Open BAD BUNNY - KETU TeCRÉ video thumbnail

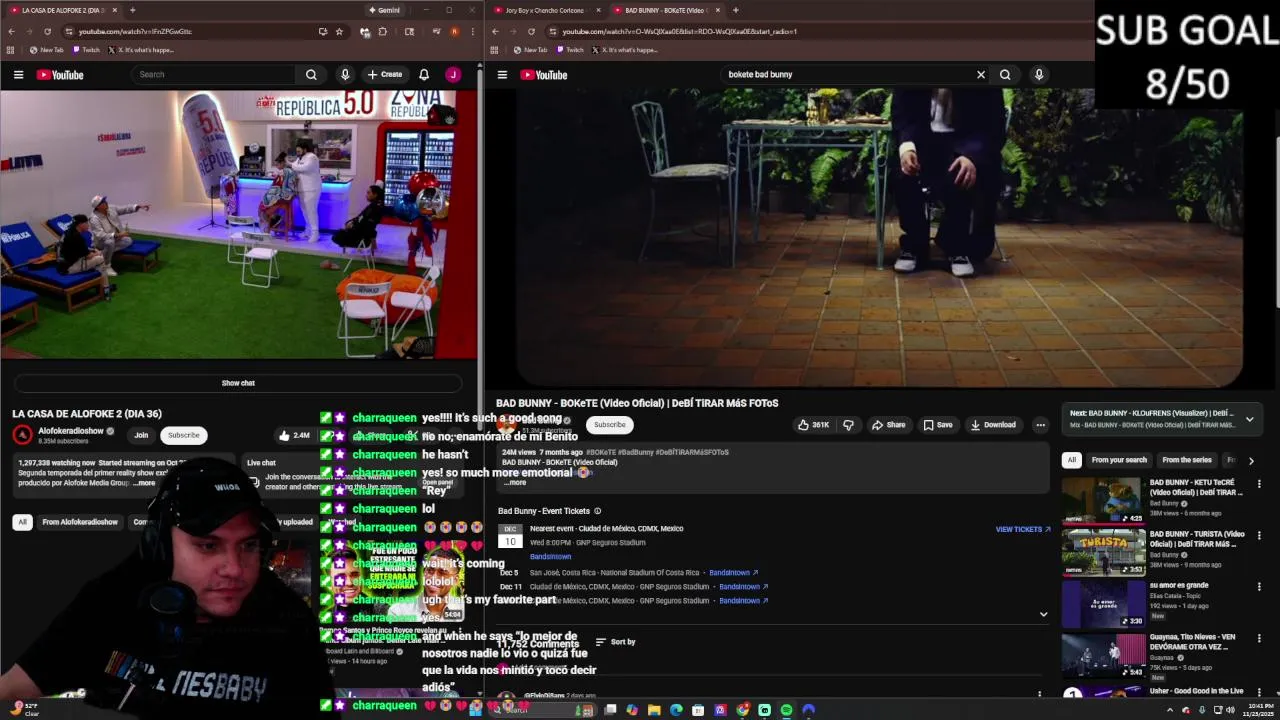point(1103,500)
